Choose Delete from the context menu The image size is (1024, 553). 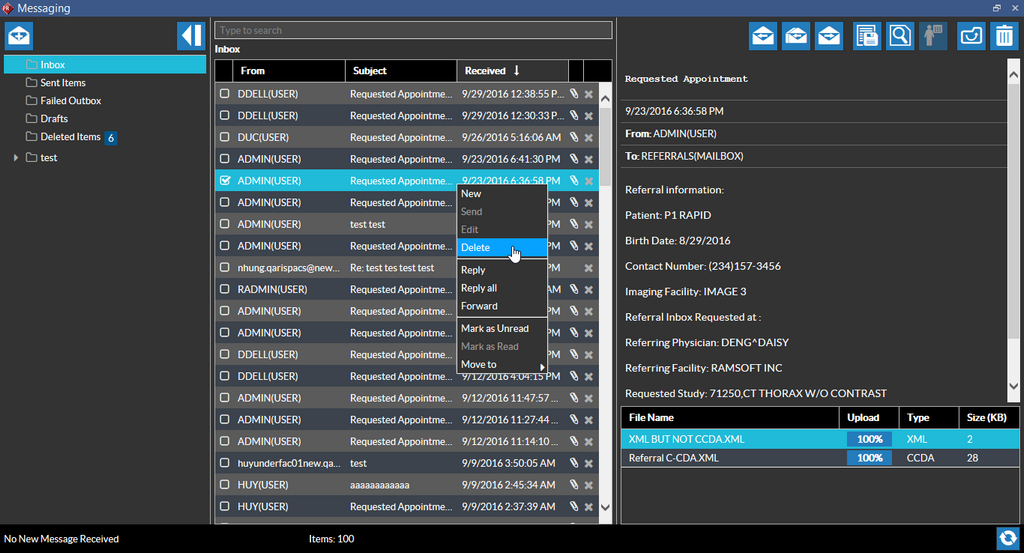pos(476,248)
